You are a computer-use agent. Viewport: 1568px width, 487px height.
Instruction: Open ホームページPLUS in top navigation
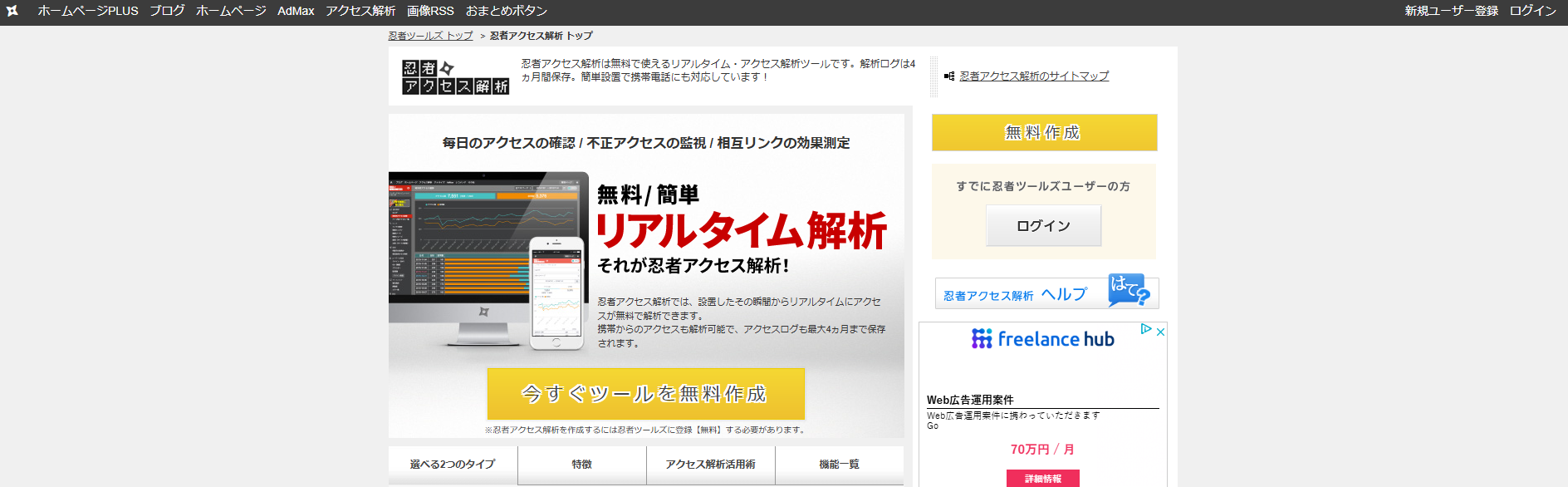[x=88, y=12]
